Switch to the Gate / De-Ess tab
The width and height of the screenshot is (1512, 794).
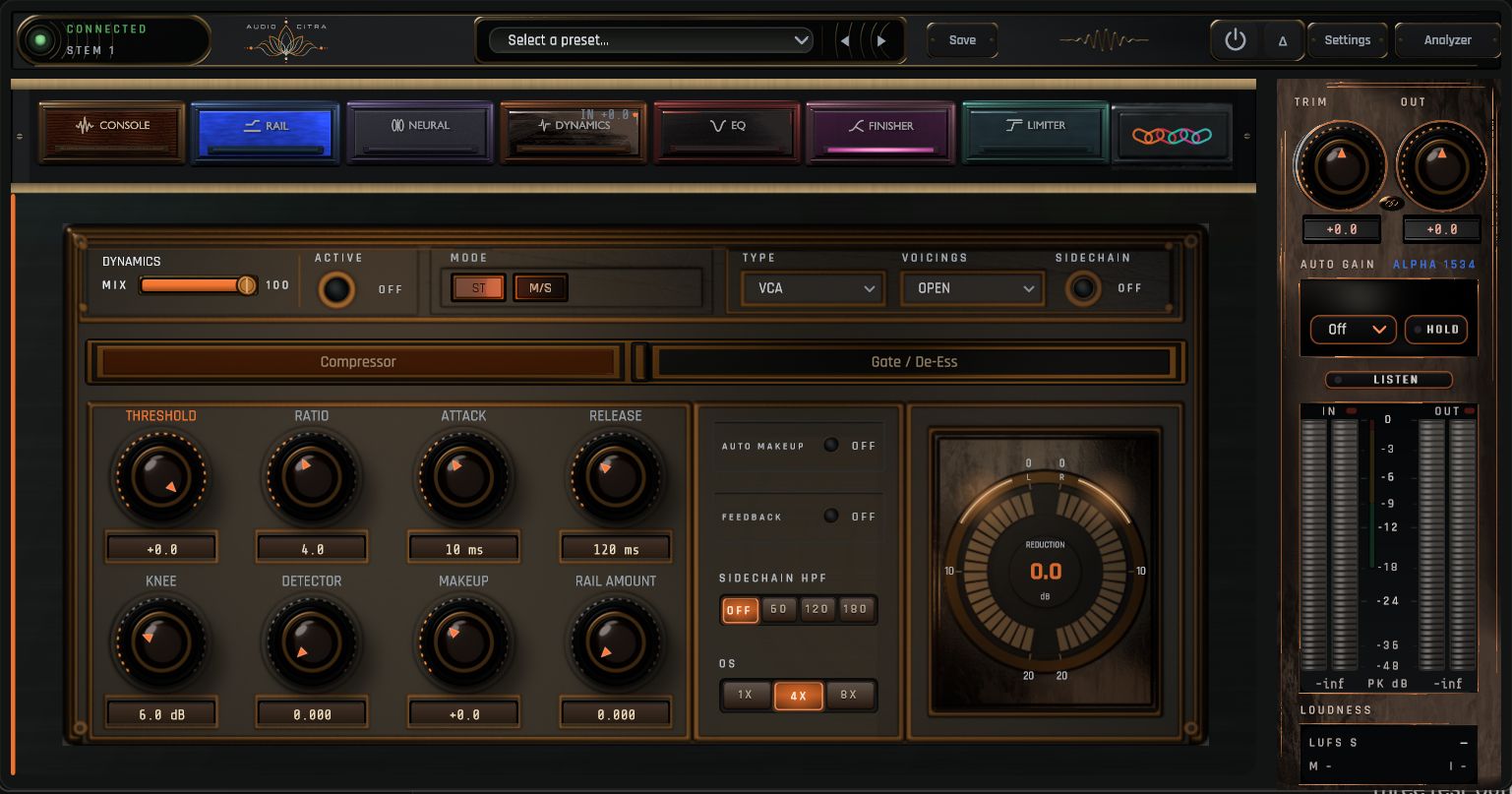(914, 362)
